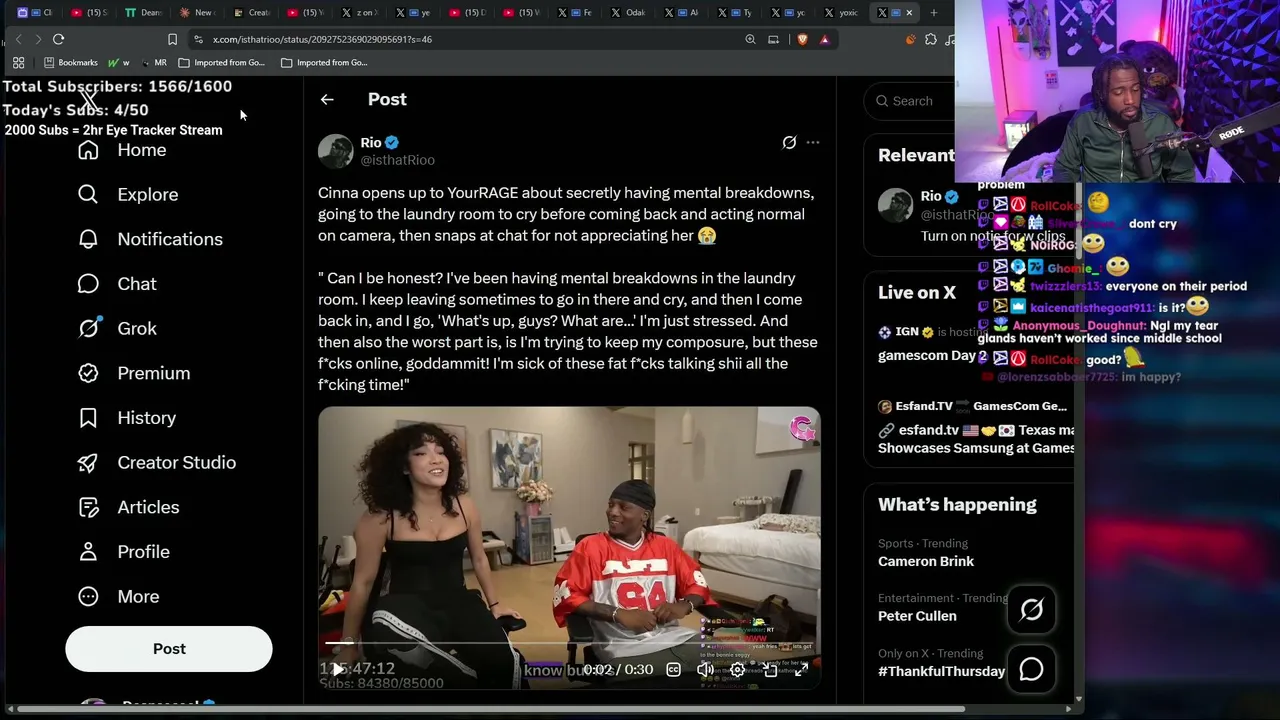Open the browser extensions puzzle icon
This screenshot has height=720, width=1280.
click(x=930, y=39)
